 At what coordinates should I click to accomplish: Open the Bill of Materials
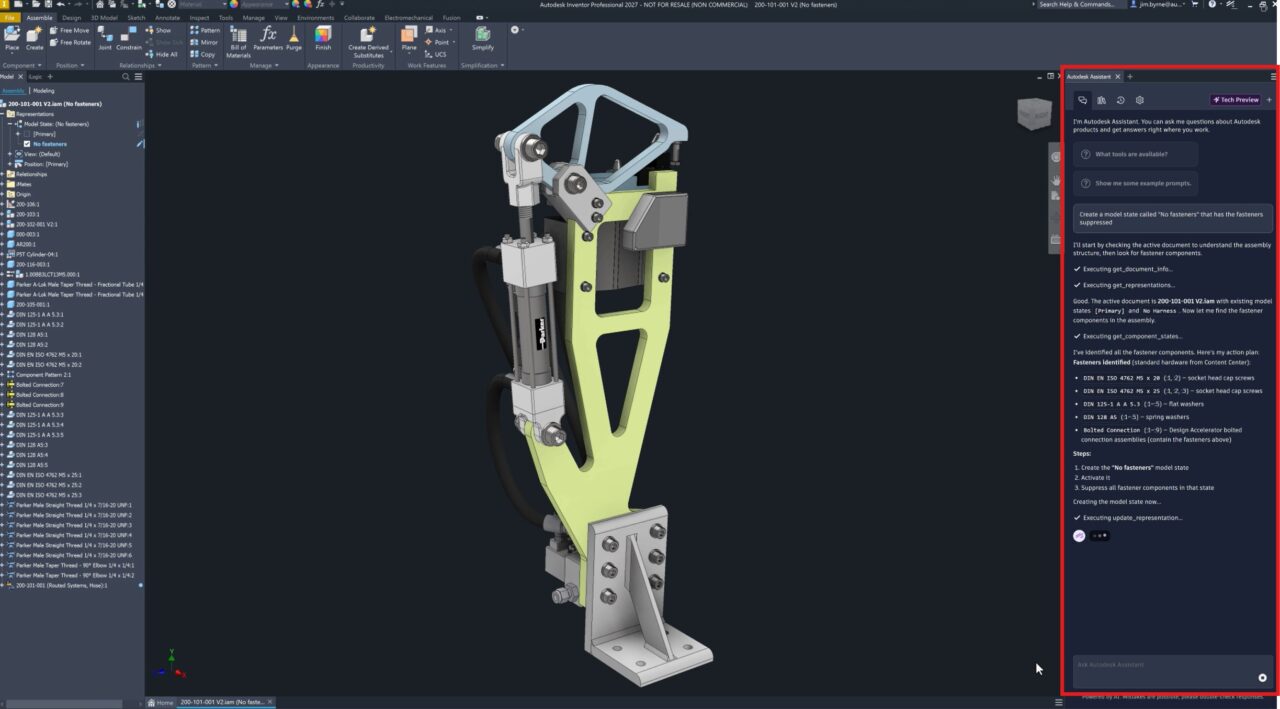(x=238, y=40)
